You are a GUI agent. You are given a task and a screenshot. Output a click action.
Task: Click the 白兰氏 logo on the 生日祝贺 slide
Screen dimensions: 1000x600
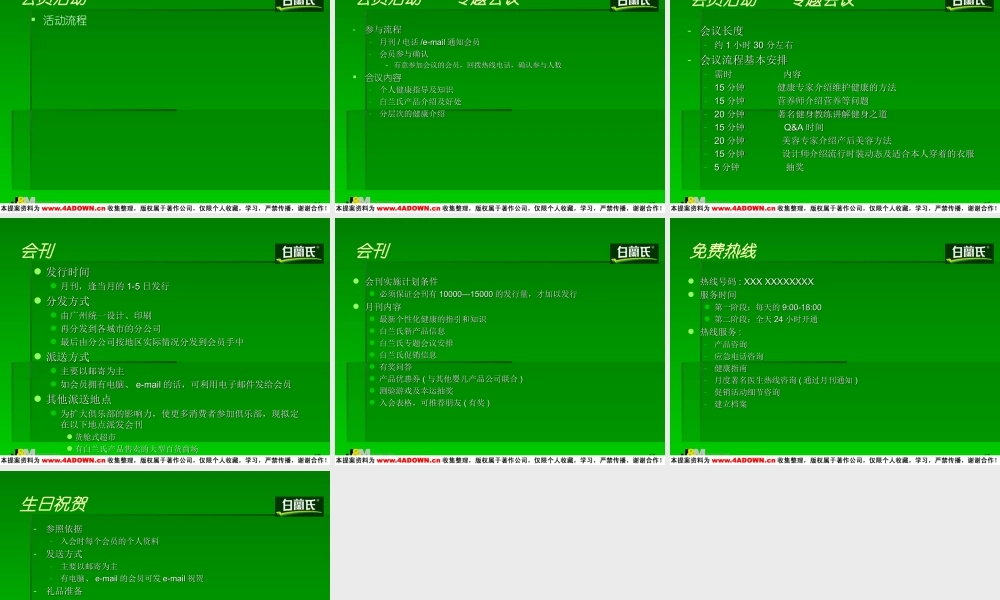(x=300, y=506)
